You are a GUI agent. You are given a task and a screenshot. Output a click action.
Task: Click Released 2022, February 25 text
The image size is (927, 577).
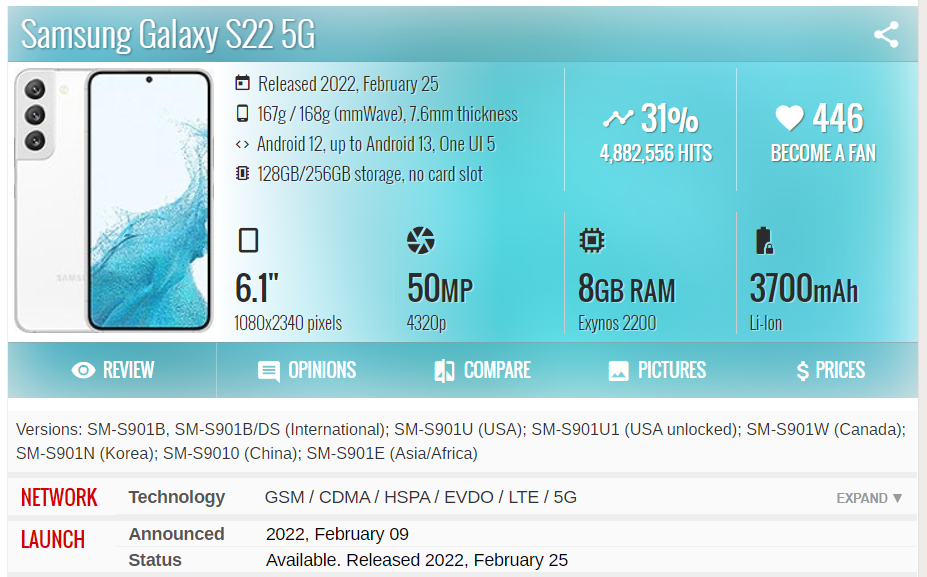pos(348,84)
